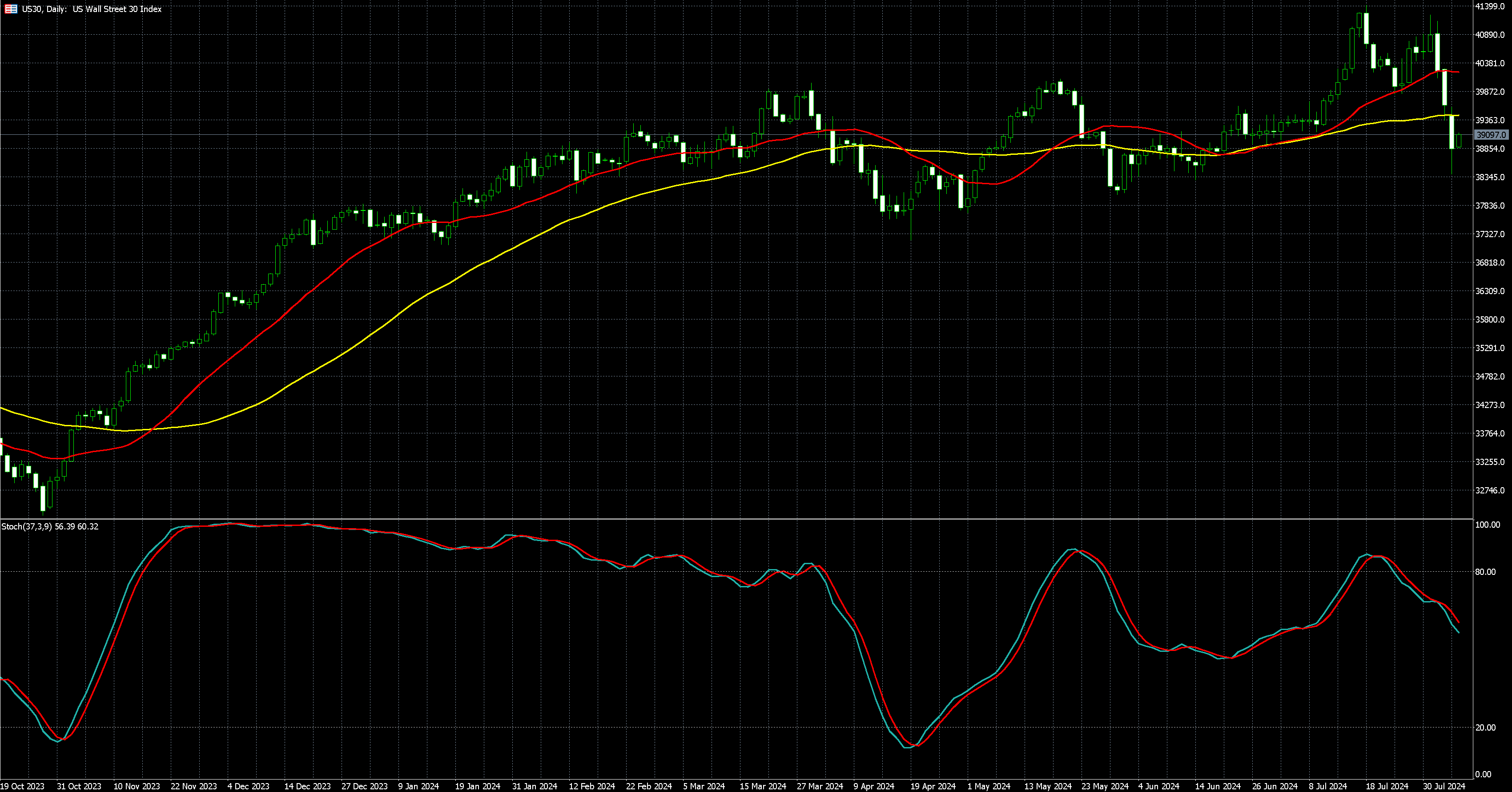Click the 19 Oct 2023 date label
This screenshot has width=1512, height=792.
(22, 786)
